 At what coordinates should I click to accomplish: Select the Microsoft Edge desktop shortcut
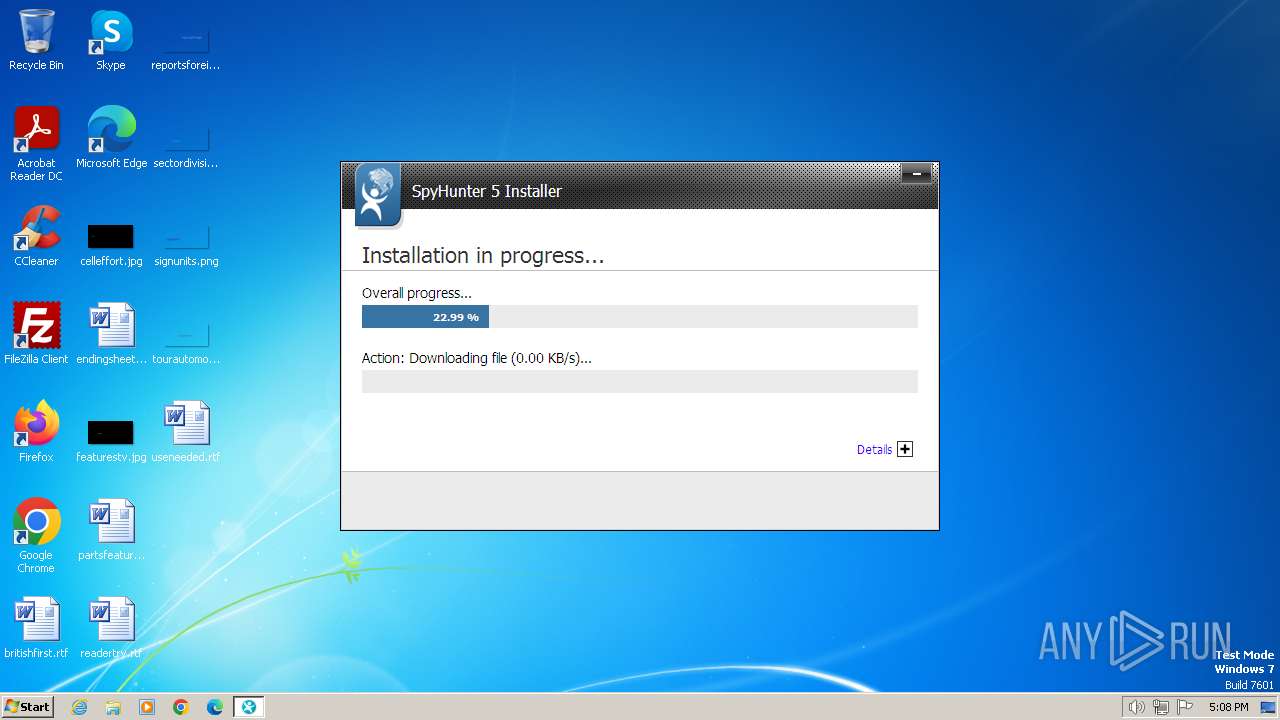pos(111,138)
